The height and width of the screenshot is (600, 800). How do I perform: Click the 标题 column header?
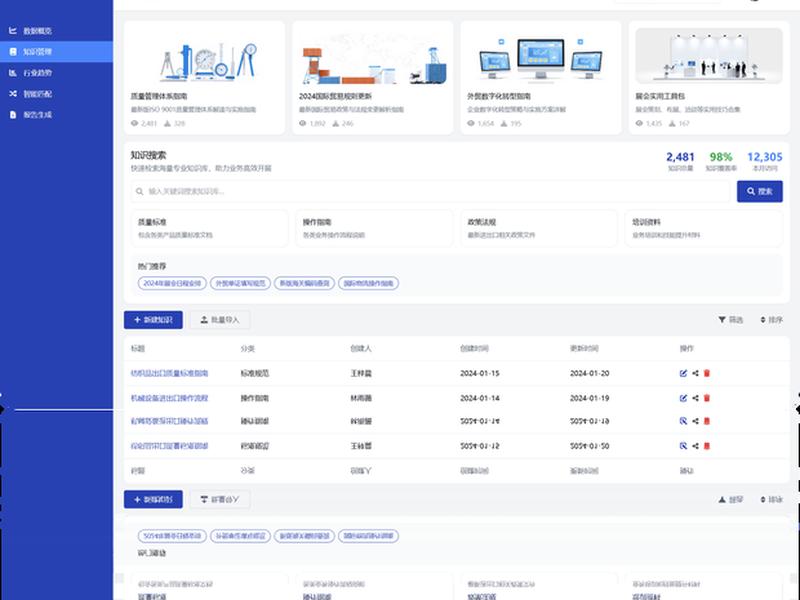coord(138,348)
